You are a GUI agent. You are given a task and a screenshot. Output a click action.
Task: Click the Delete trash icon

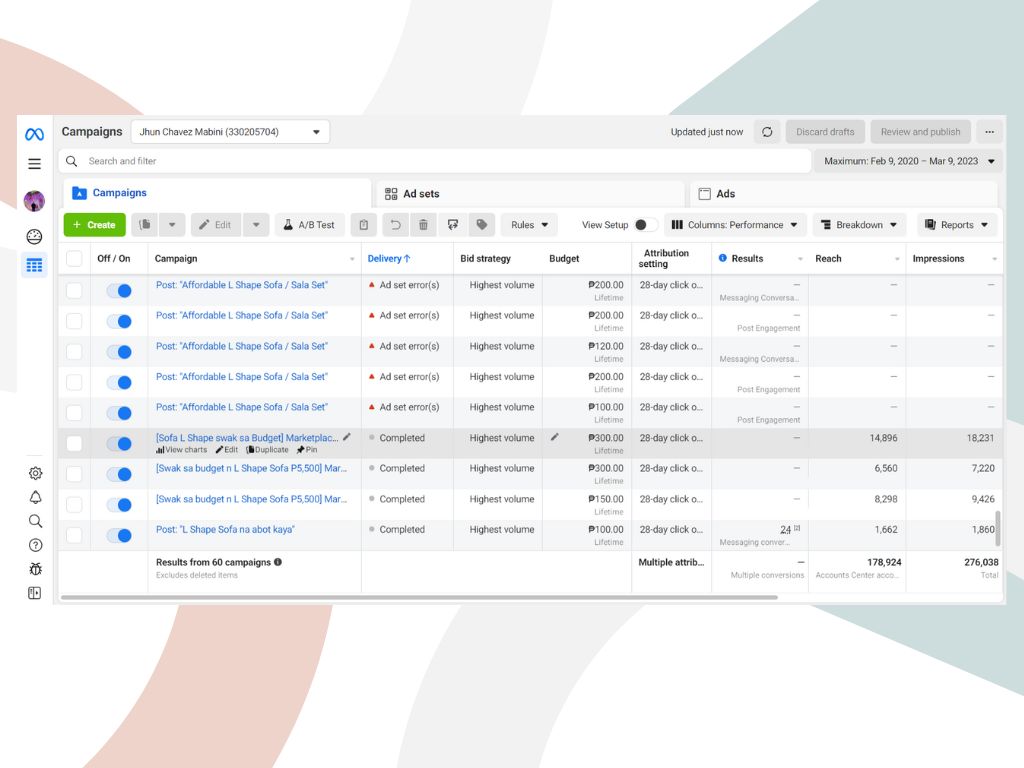423,225
